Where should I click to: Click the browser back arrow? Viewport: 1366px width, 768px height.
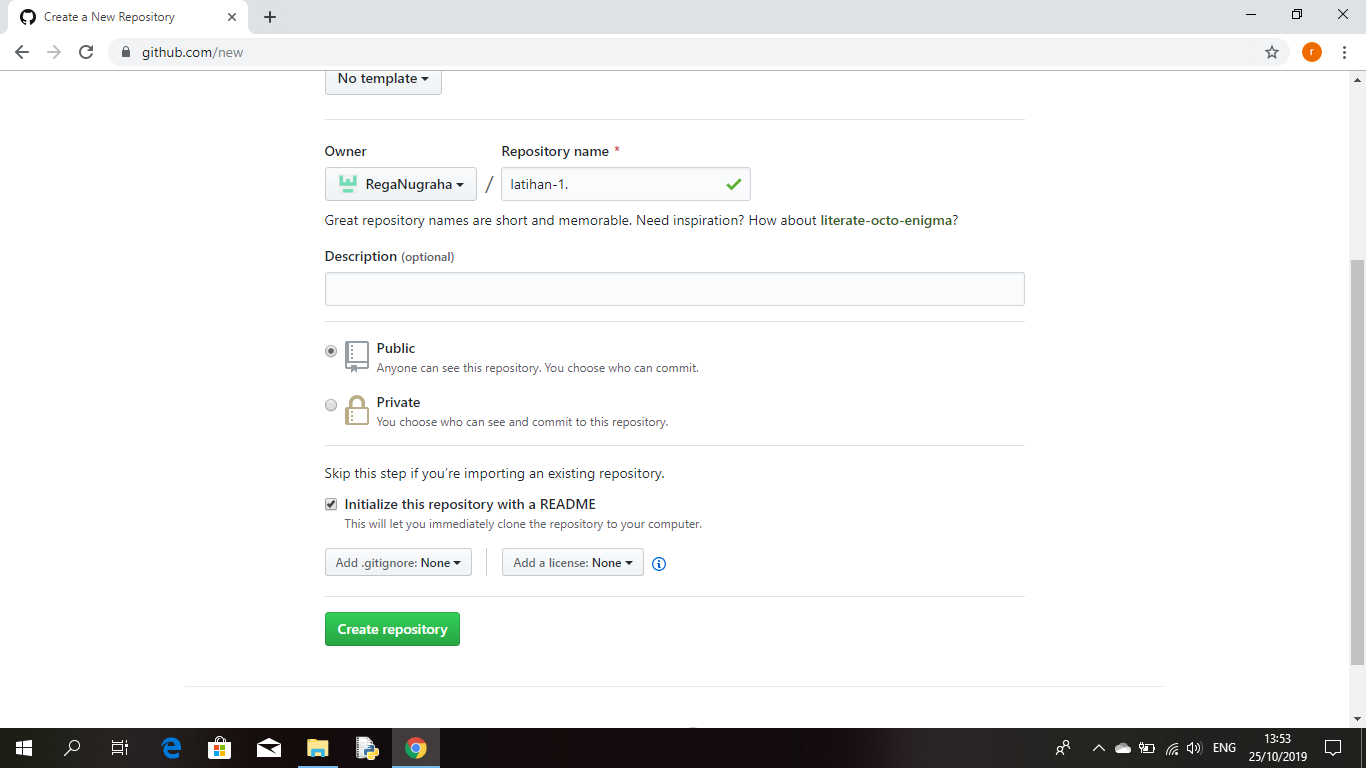pyautogui.click(x=22, y=52)
